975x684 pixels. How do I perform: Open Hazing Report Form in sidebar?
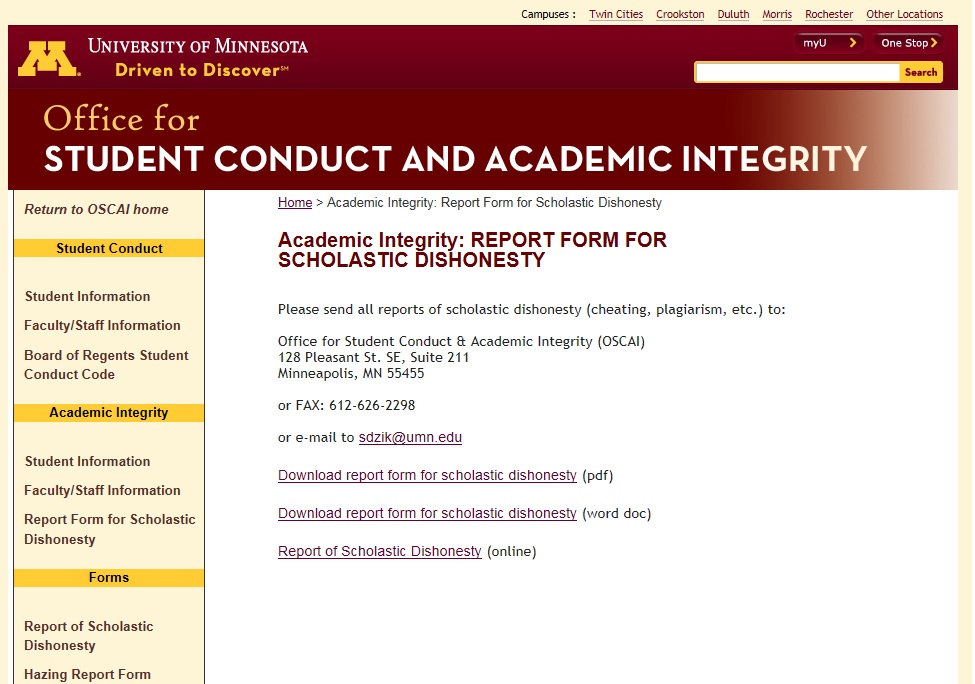pos(87,674)
